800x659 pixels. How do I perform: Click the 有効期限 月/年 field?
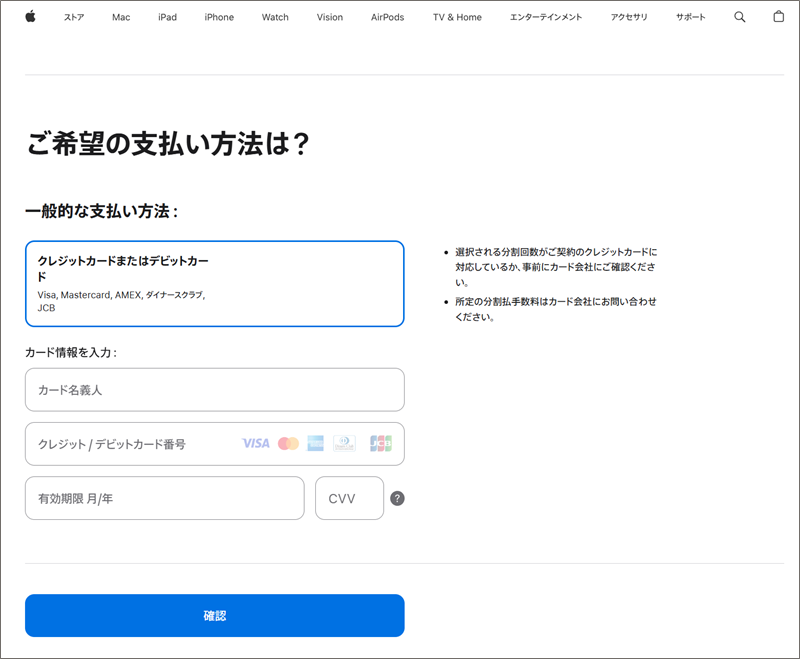[164, 498]
